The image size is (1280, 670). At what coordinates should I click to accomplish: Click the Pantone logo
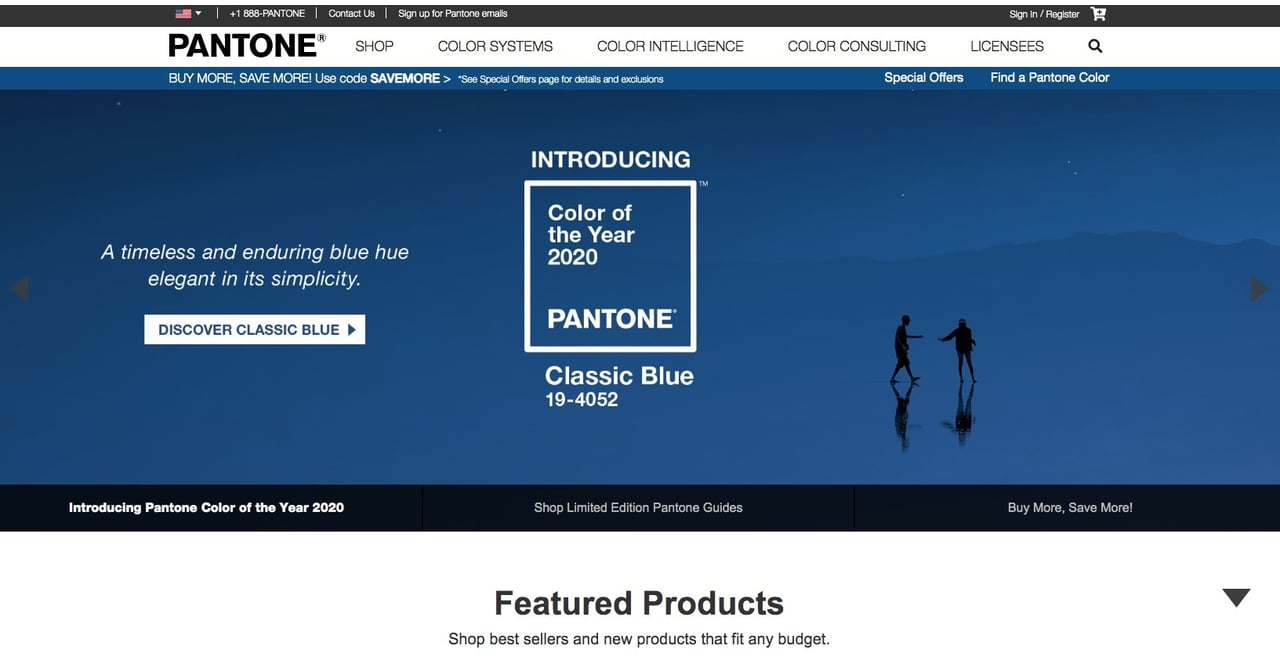coord(246,46)
